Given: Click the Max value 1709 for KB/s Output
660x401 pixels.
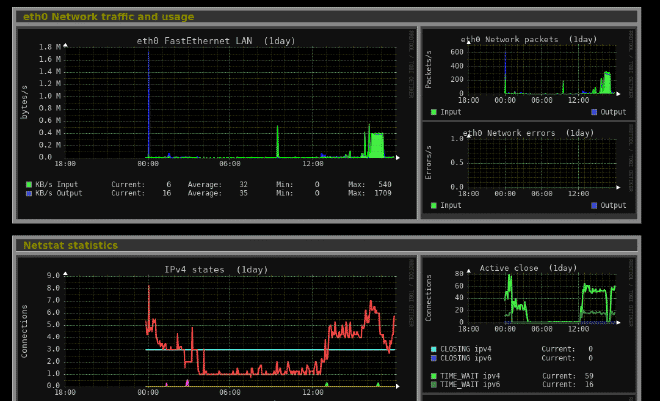Looking at the screenshot, I should pyautogui.click(x=383, y=193).
